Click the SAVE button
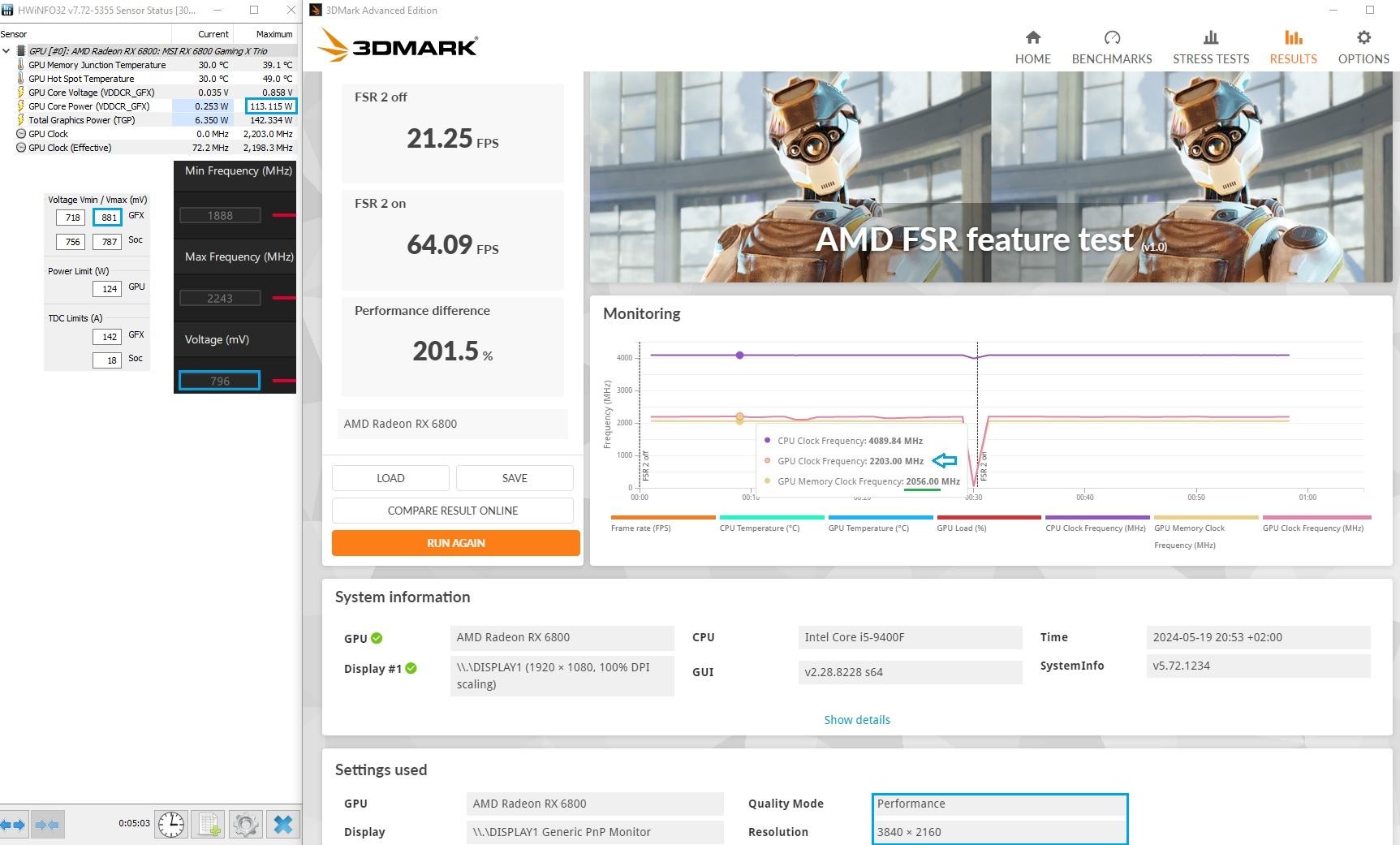The height and width of the screenshot is (845, 1400). click(515, 478)
